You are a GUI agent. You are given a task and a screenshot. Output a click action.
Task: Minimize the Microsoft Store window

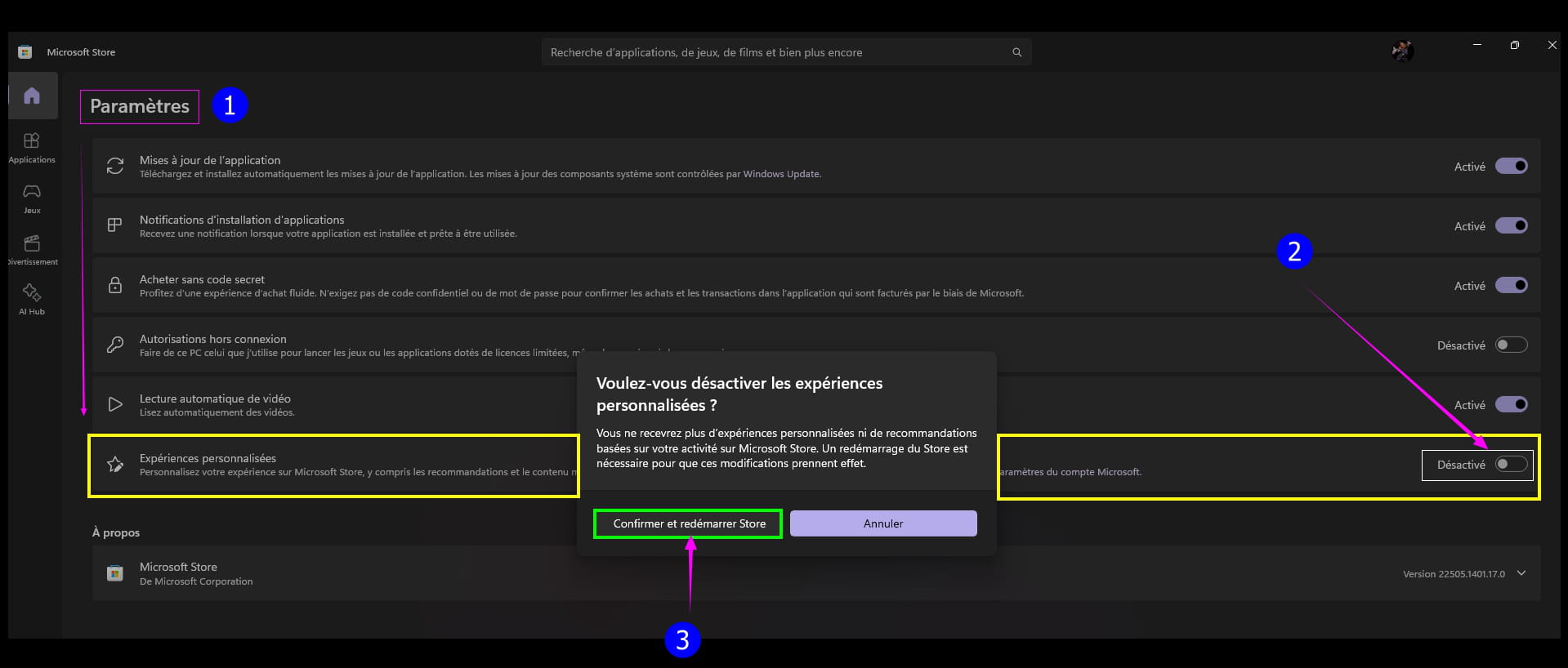coord(1476,45)
